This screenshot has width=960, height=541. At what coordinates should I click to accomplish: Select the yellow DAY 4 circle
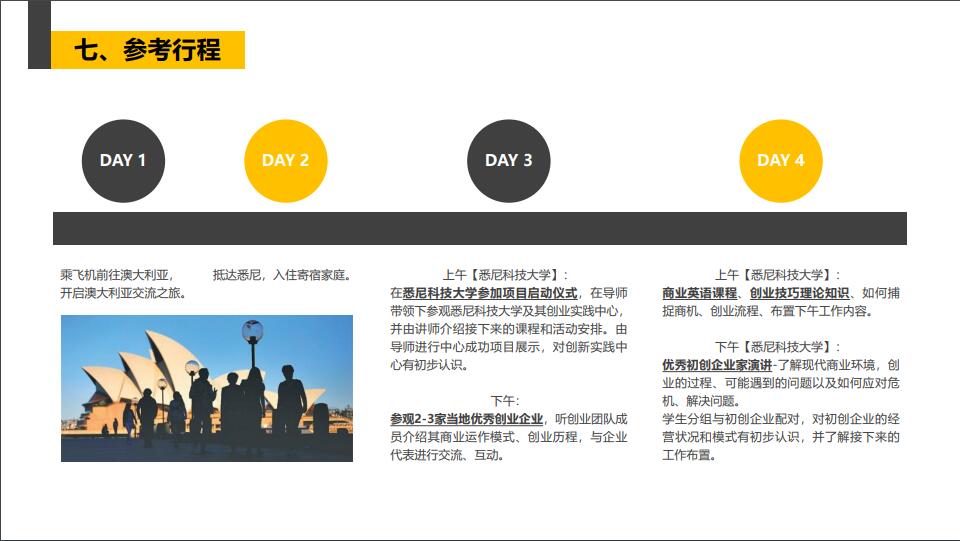[x=781, y=161]
